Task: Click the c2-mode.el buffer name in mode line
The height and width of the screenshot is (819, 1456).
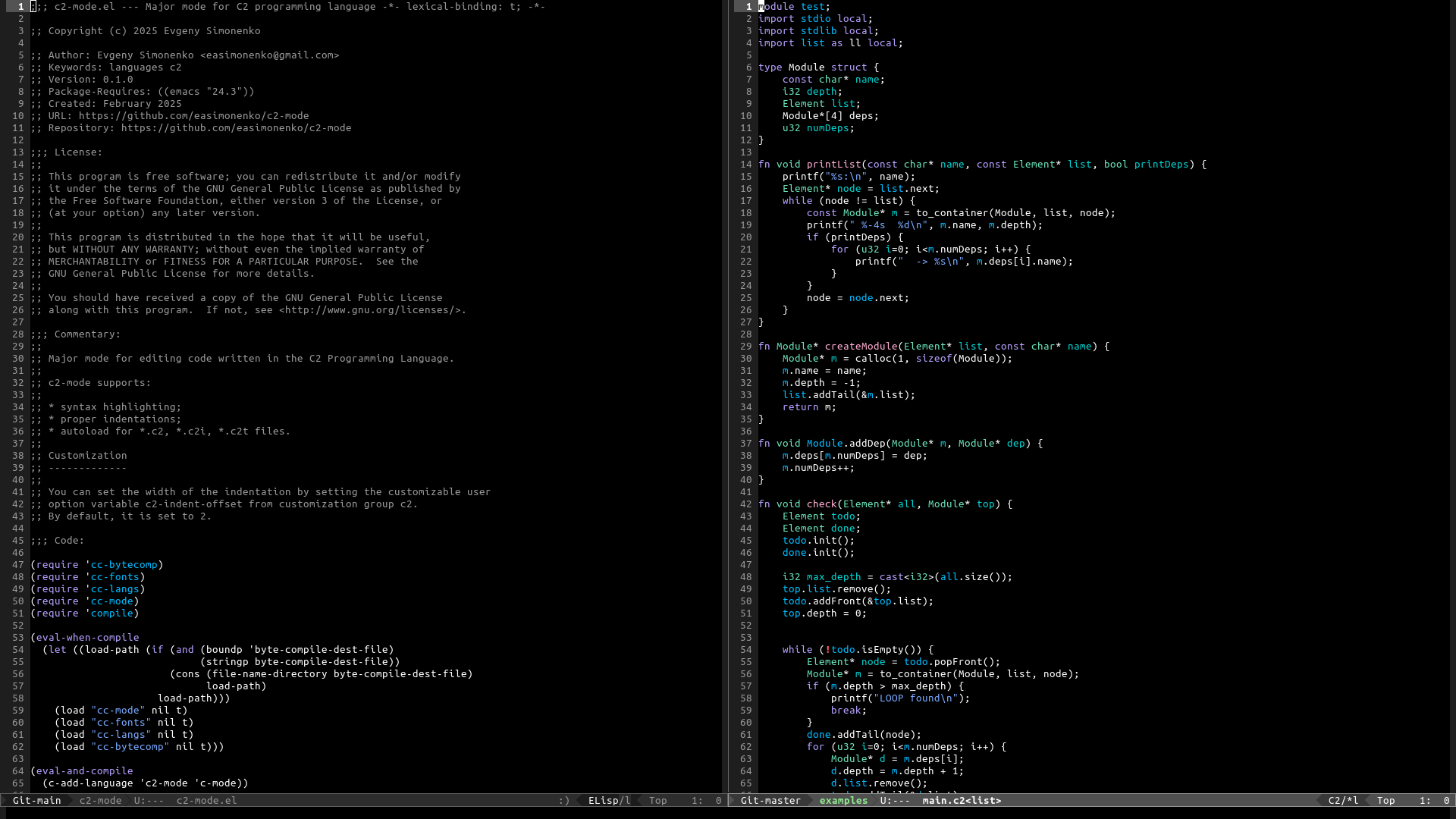Action: pyautogui.click(x=206, y=801)
